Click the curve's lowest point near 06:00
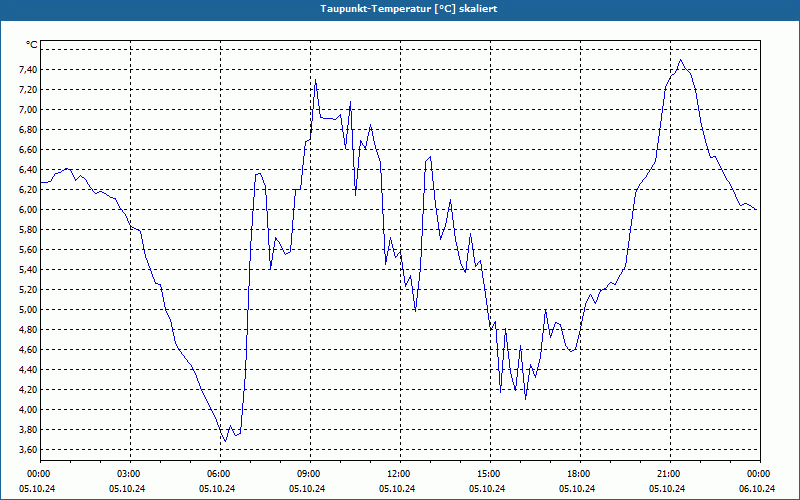The image size is (800, 500). point(225,441)
